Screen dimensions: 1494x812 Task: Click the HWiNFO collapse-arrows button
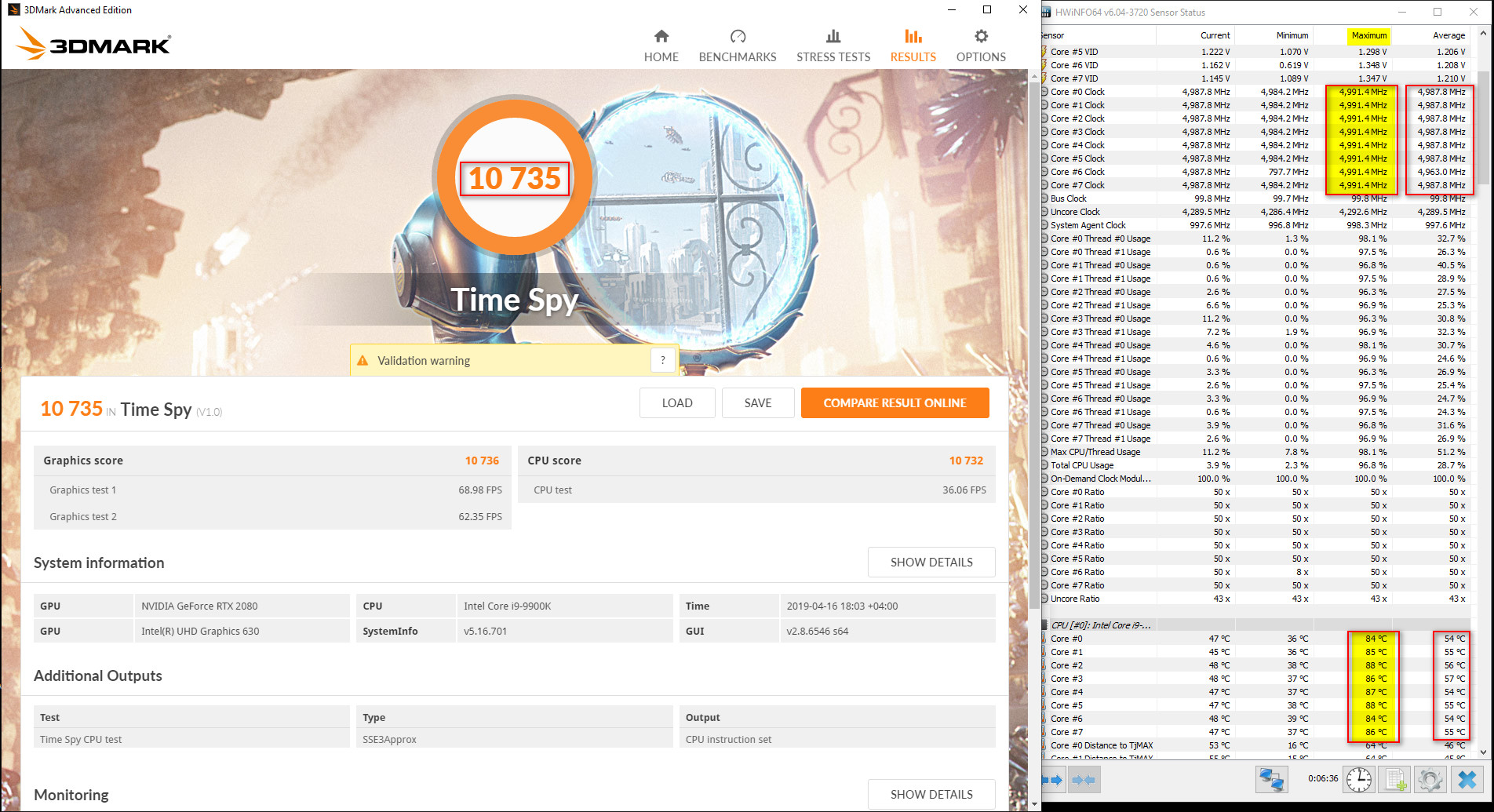(1083, 780)
